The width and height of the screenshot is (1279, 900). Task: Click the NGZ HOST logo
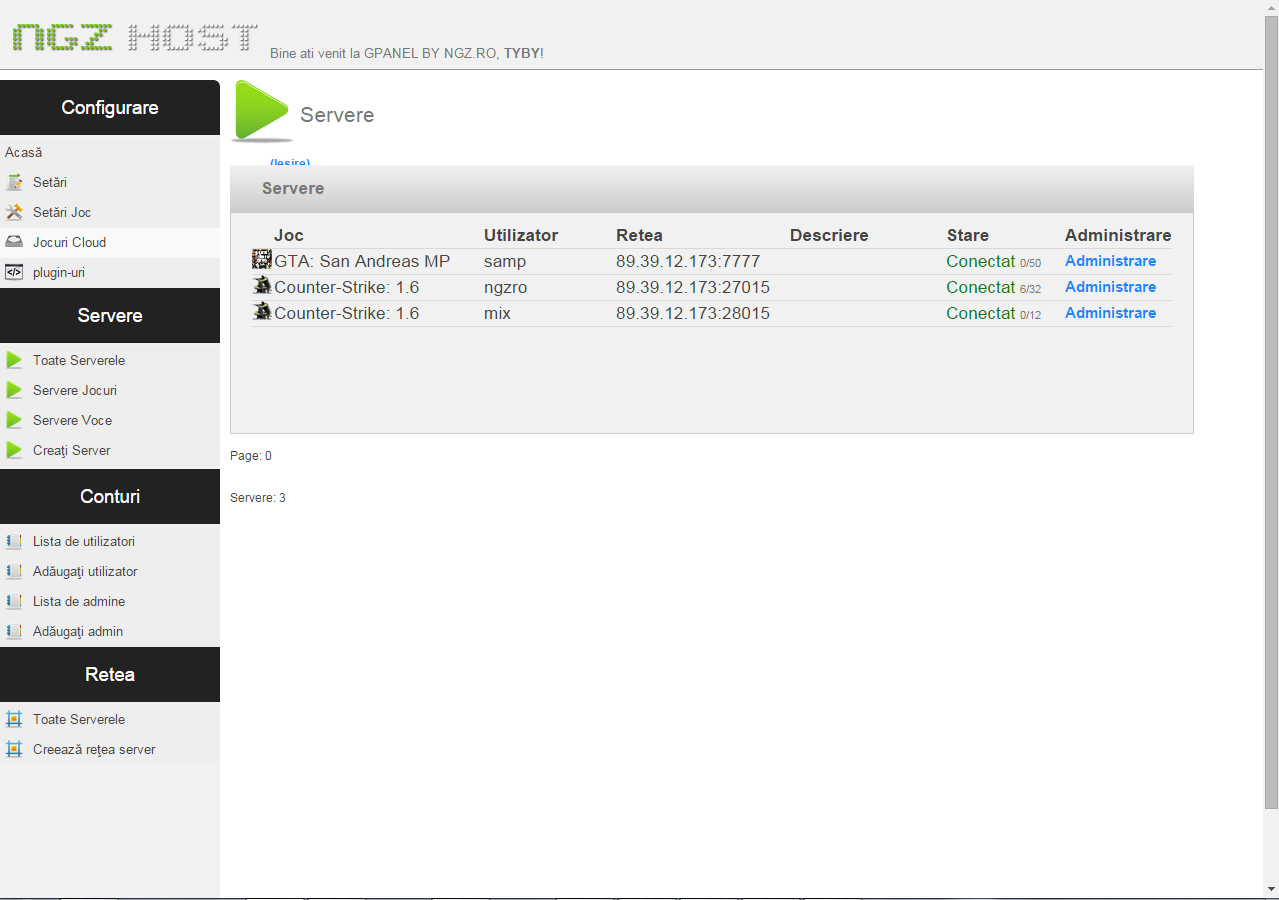[x=135, y=38]
